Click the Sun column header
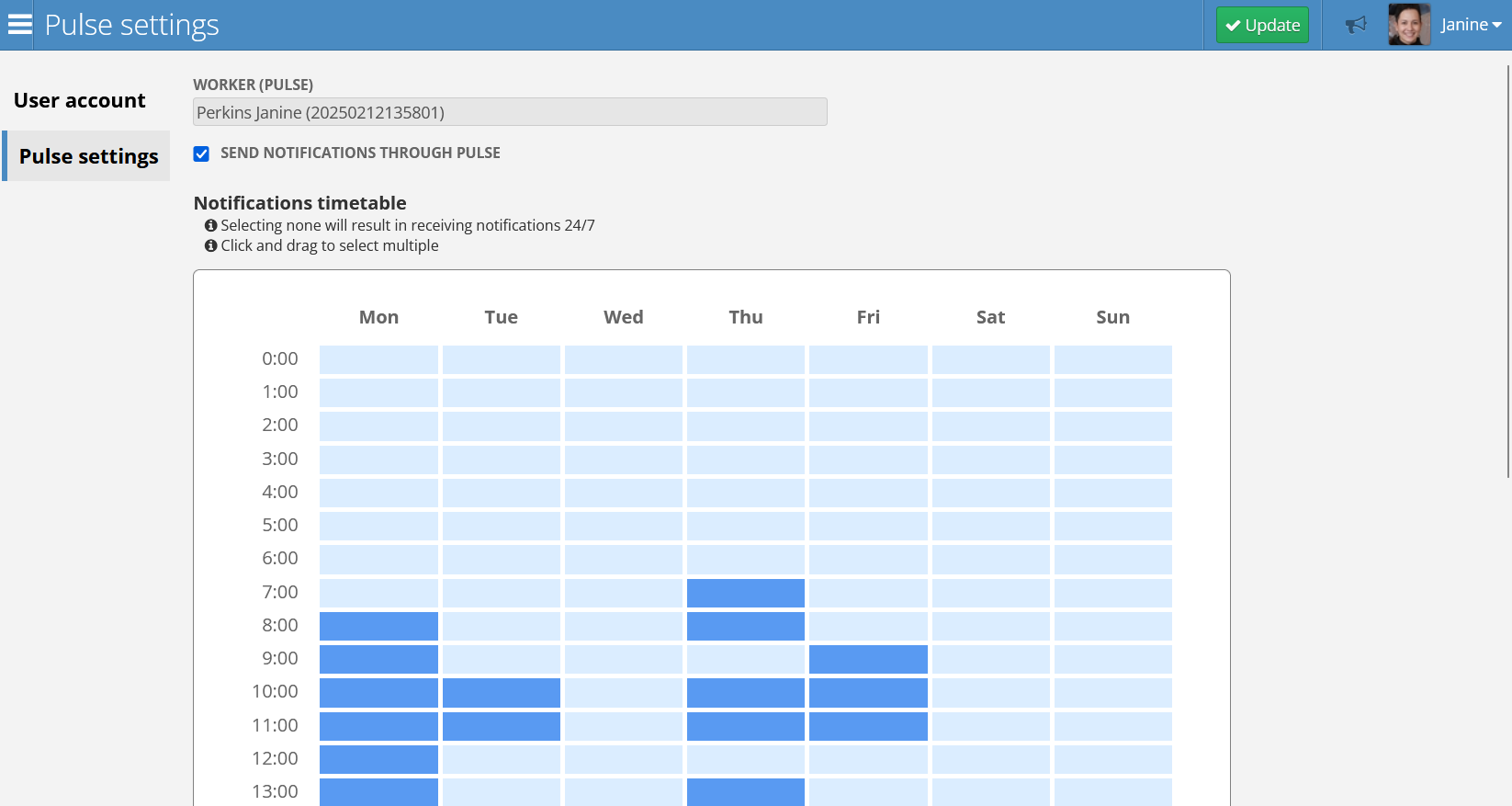The height and width of the screenshot is (806, 1512). (1113, 317)
